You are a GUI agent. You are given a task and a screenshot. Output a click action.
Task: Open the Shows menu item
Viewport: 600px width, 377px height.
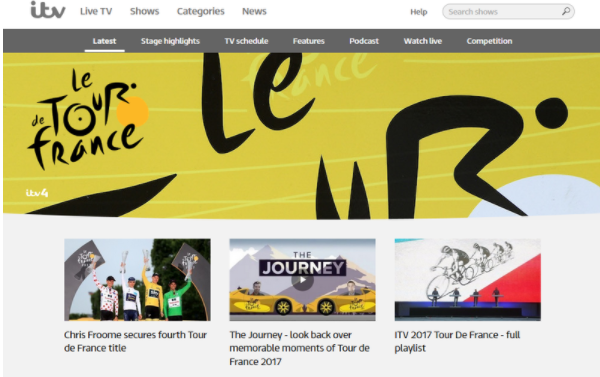pyautogui.click(x=144, y=11)
